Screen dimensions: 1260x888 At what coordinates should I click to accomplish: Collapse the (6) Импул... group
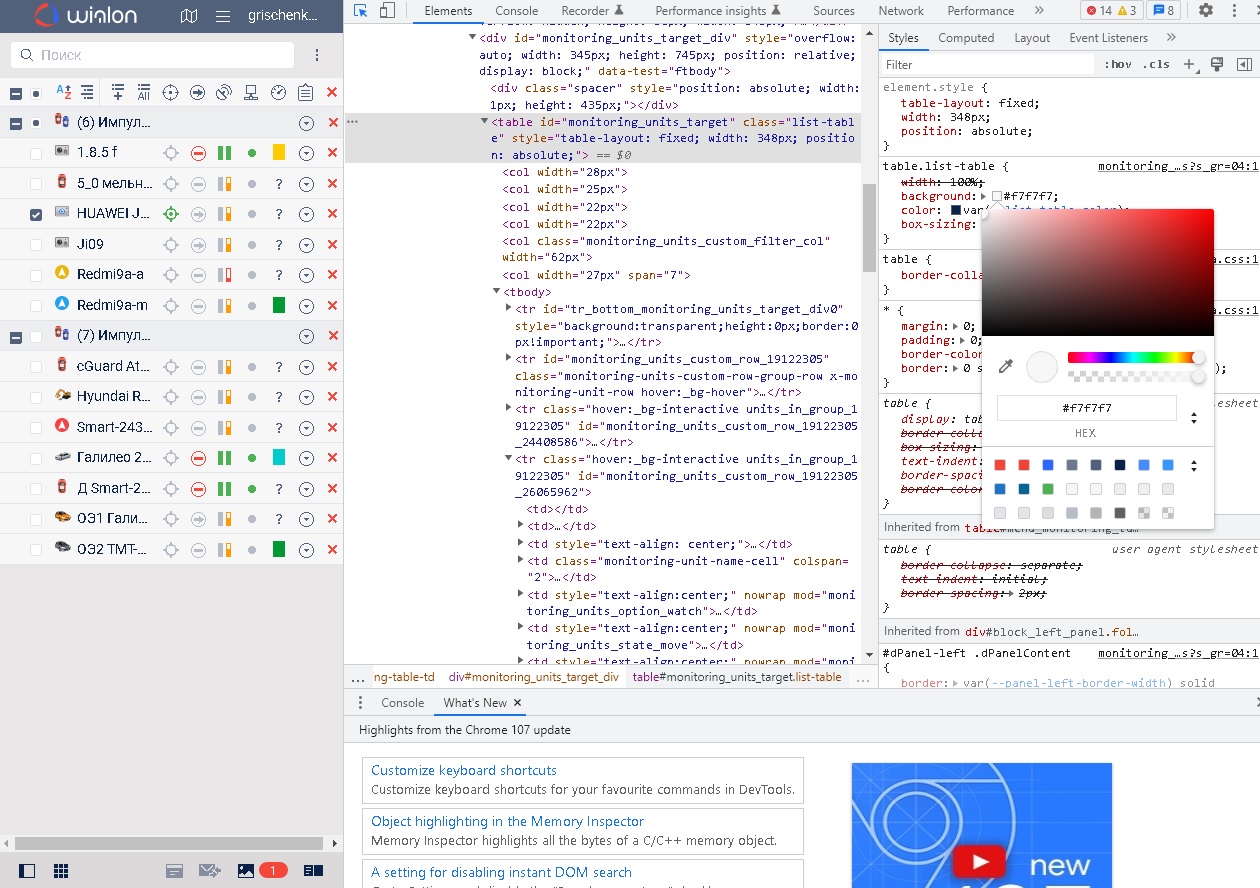16,123
